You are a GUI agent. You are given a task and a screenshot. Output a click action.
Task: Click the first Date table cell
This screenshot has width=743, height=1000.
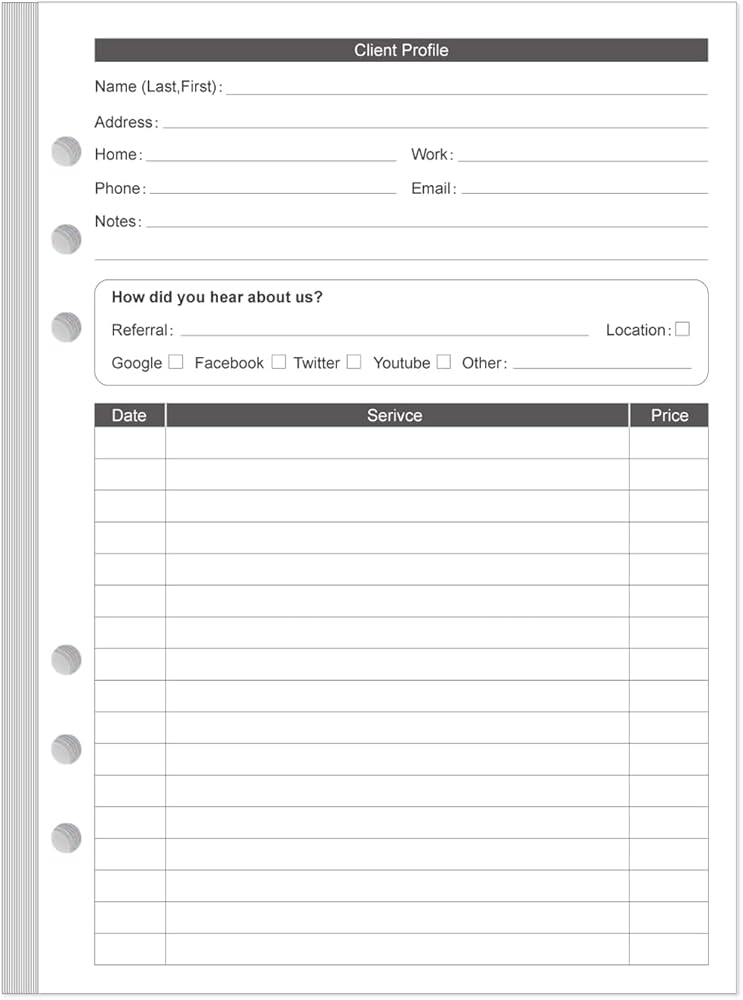click(129, 443)
